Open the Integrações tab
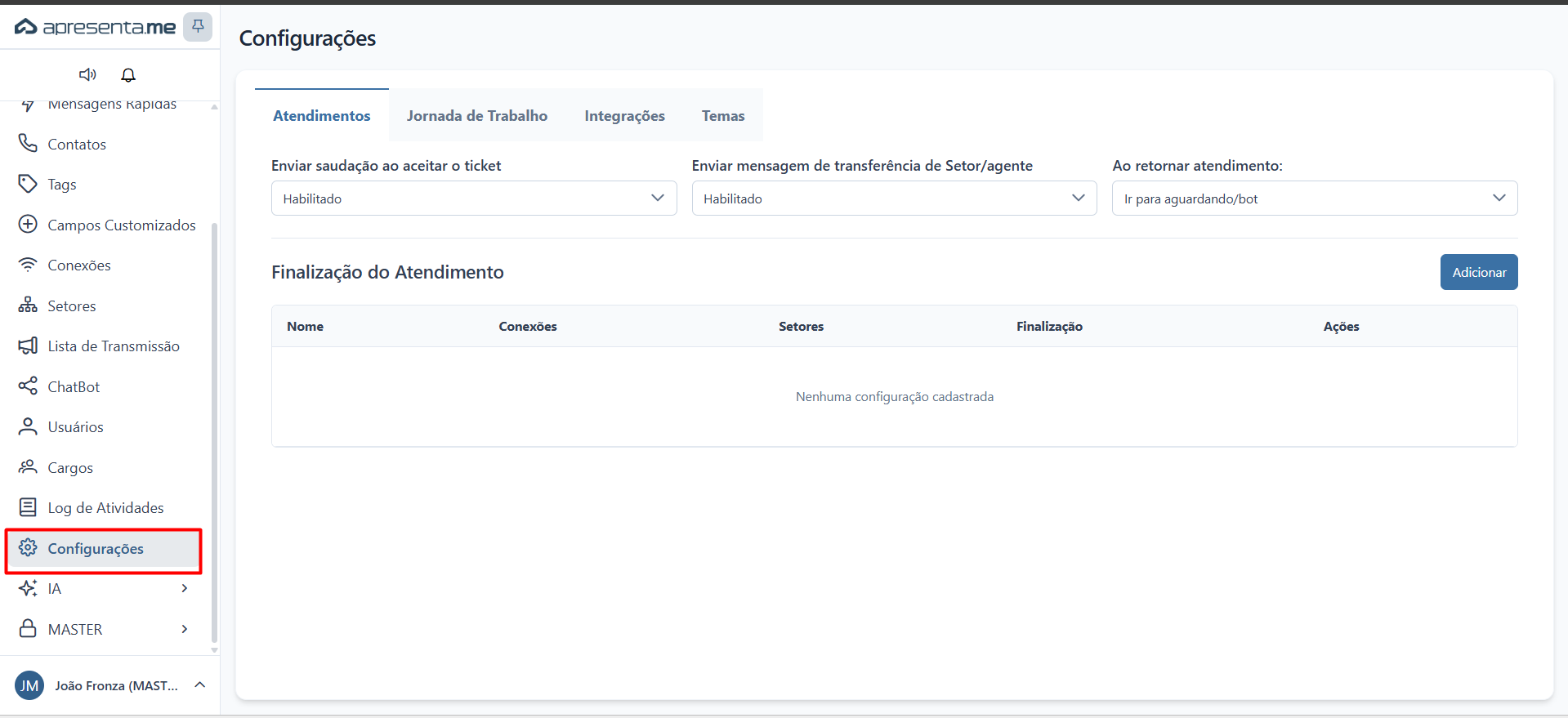Viewport: 1568px width, 718px height. pyautogui.click(x=624, y=115)
